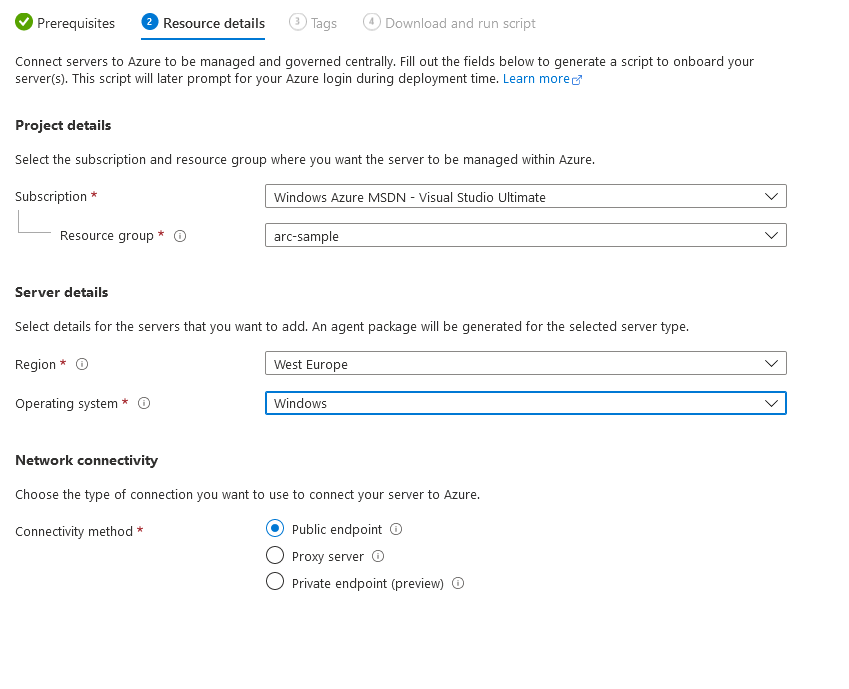Image resolution: width=849 pixels, height=689 pixels.
Task: Click the info icon beside Operating system
Action: (x=144, y=403)
